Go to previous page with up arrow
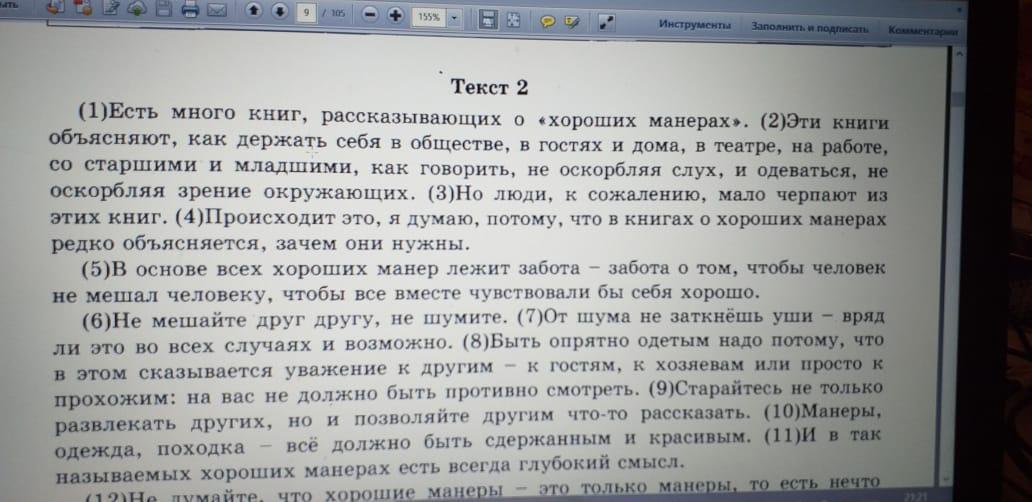Viewport: 1032px width, 502px height. click(254, 11)
